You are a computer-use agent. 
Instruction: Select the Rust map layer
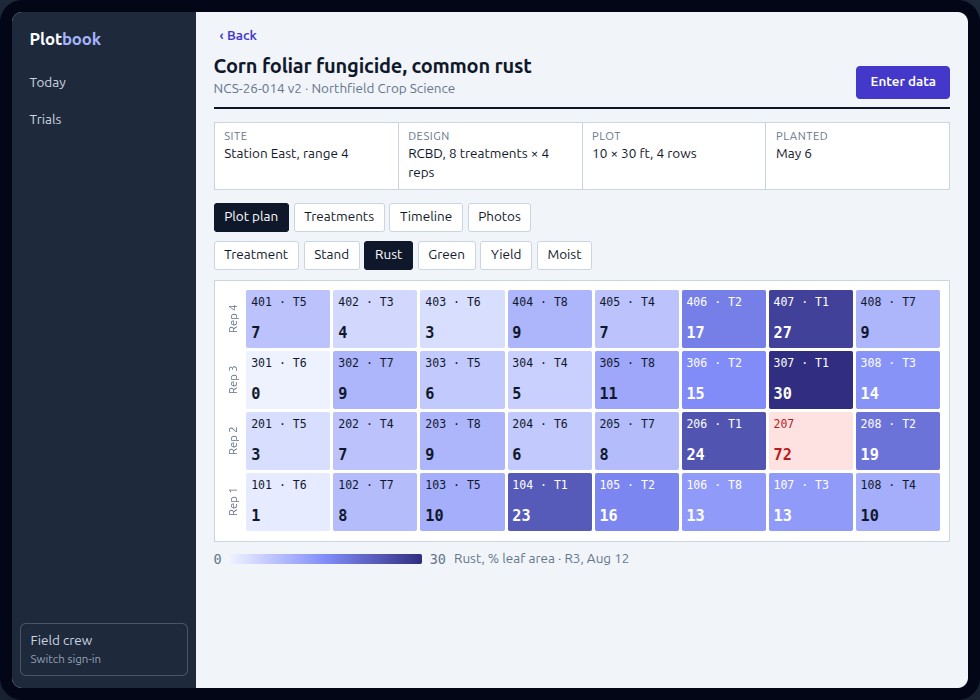(388, 255)
